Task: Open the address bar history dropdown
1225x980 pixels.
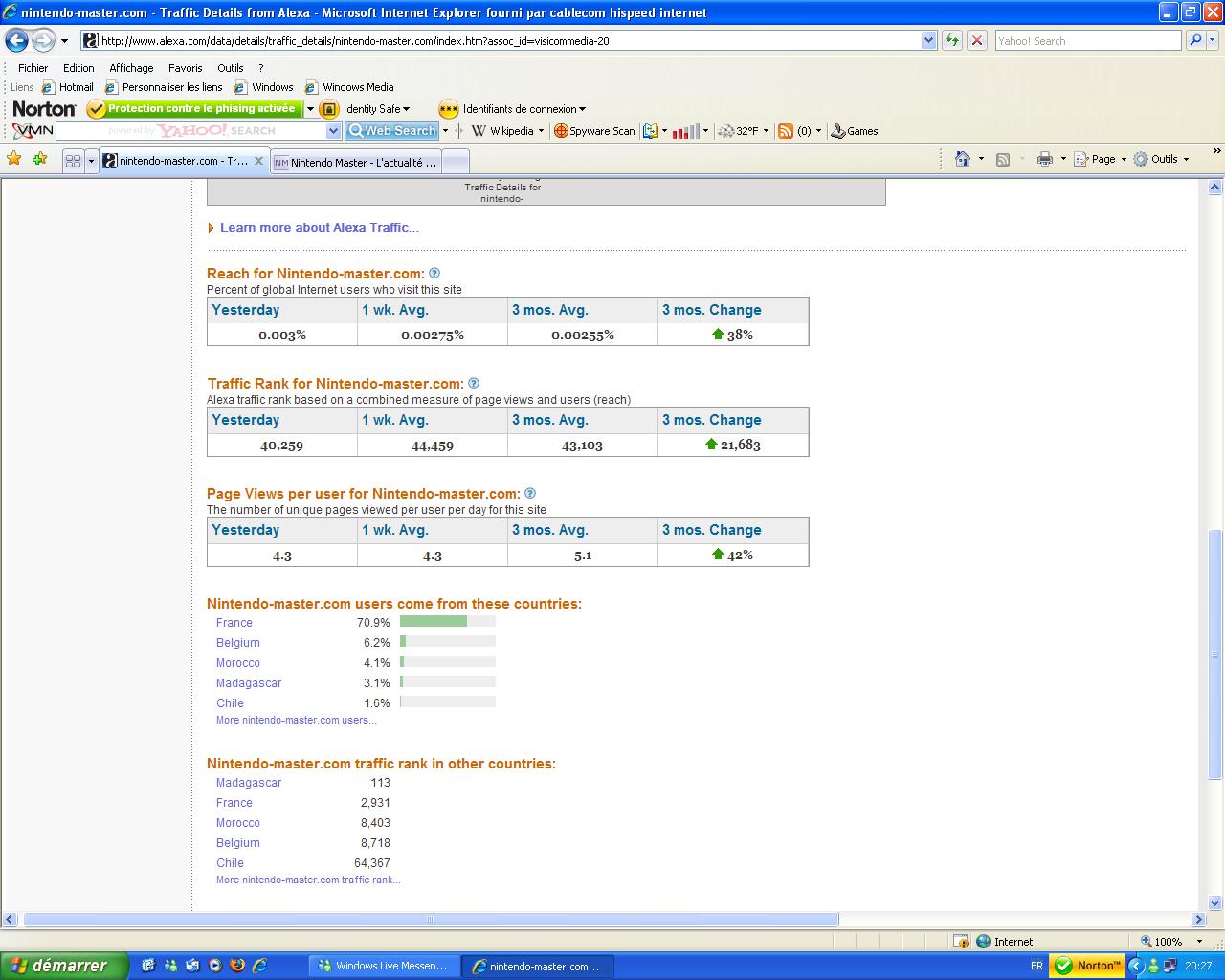Action: pos(928,40)
